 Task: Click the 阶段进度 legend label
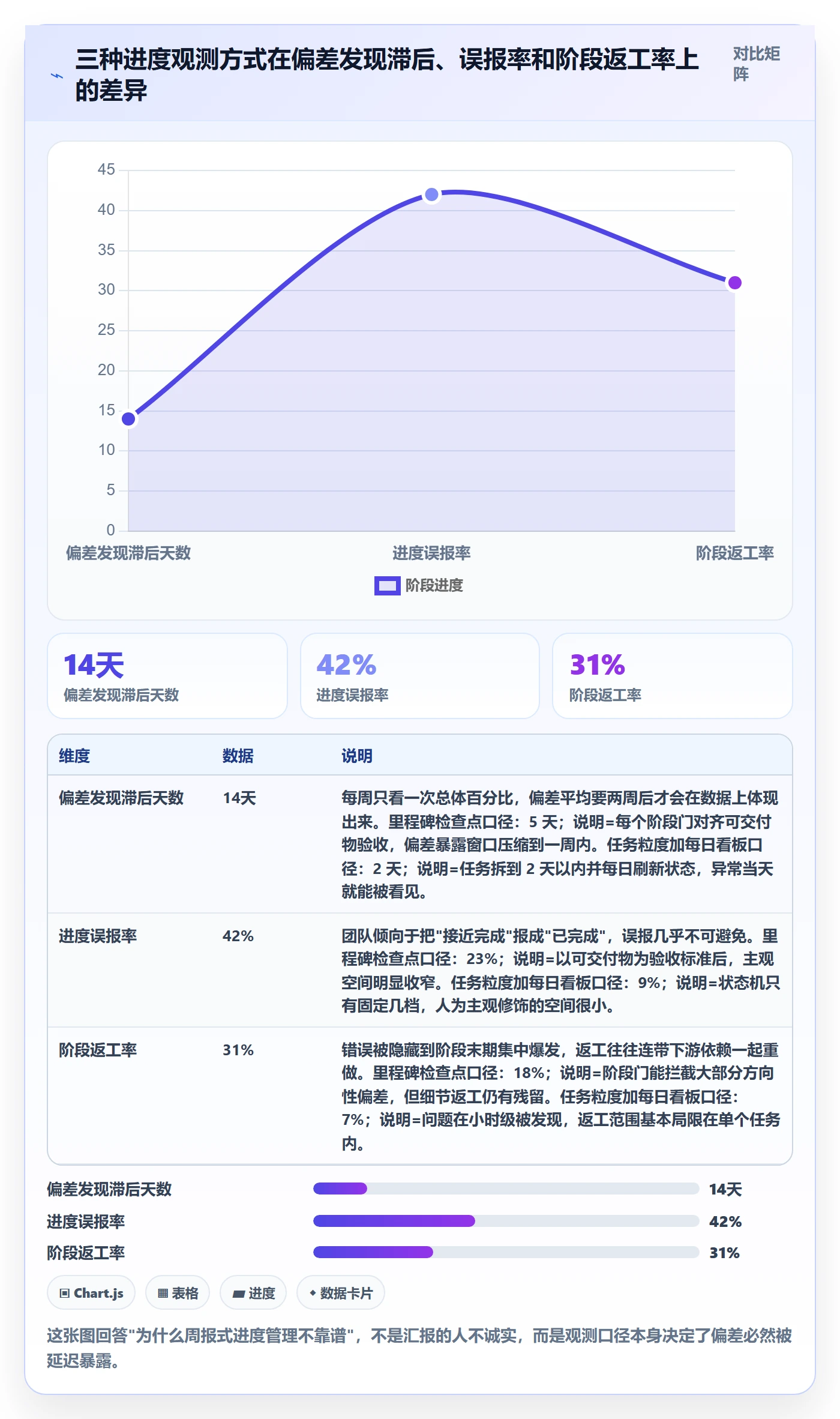(x=434, y=585)
